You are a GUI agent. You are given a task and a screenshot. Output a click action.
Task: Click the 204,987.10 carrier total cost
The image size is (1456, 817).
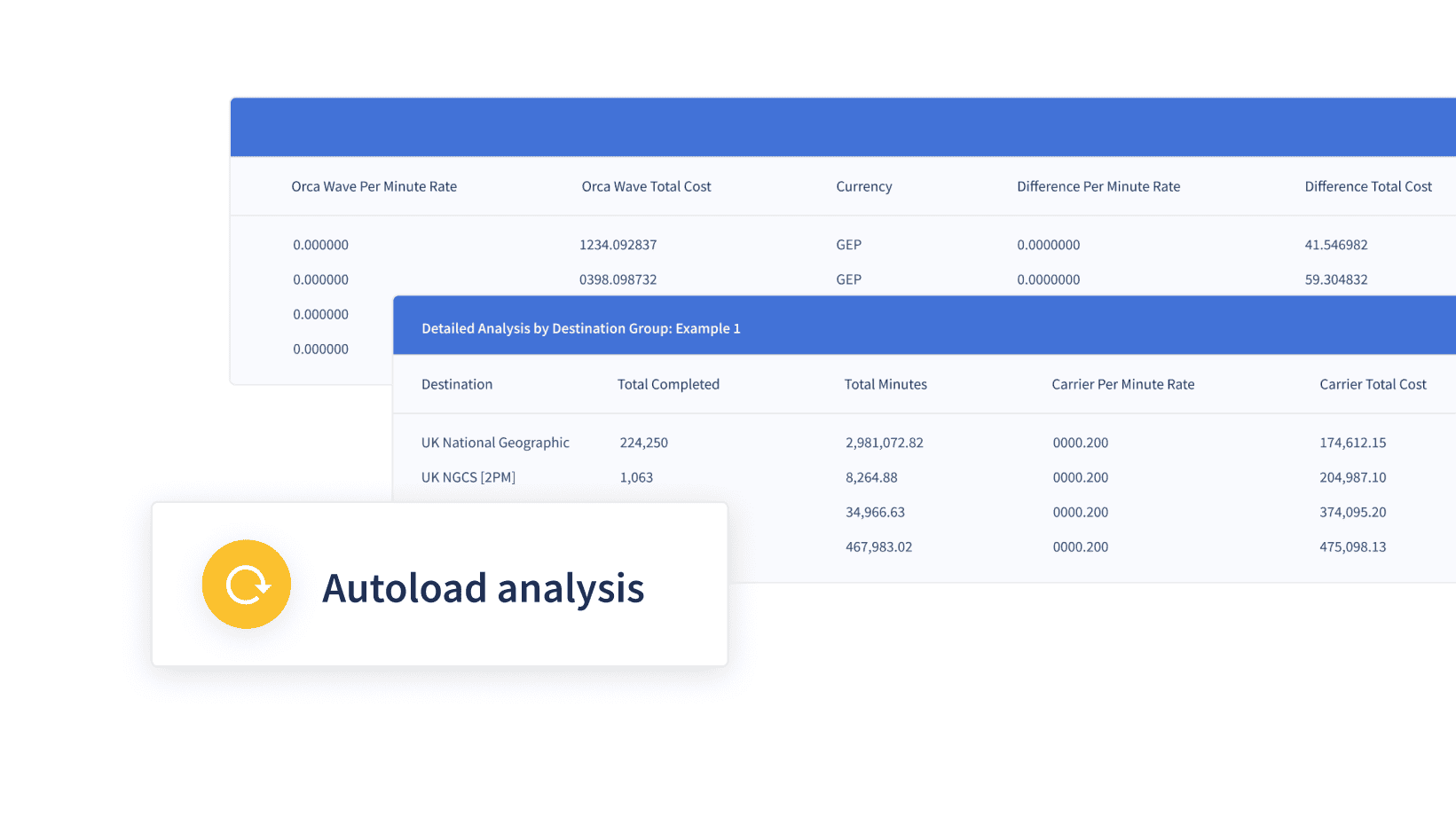[x=1353, y=477]
